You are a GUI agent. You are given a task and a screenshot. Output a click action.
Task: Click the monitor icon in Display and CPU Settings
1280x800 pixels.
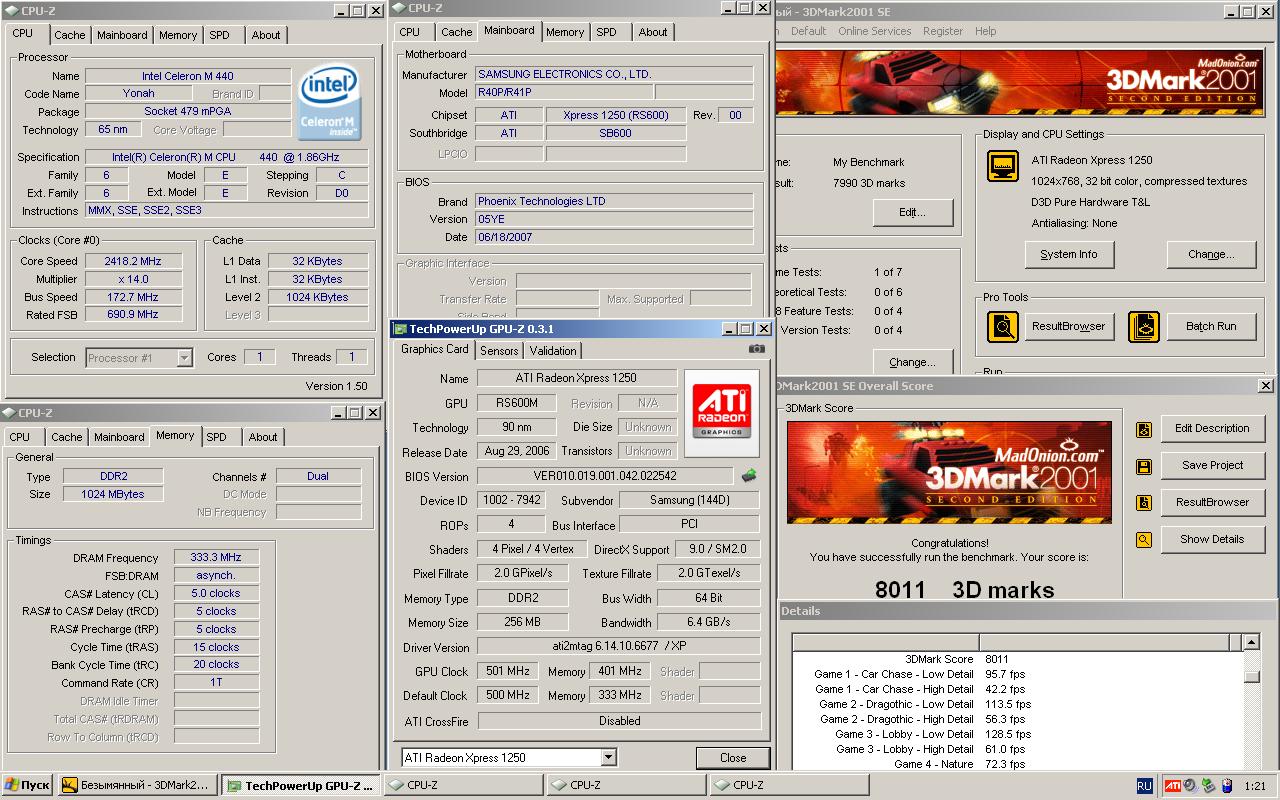1003,166
